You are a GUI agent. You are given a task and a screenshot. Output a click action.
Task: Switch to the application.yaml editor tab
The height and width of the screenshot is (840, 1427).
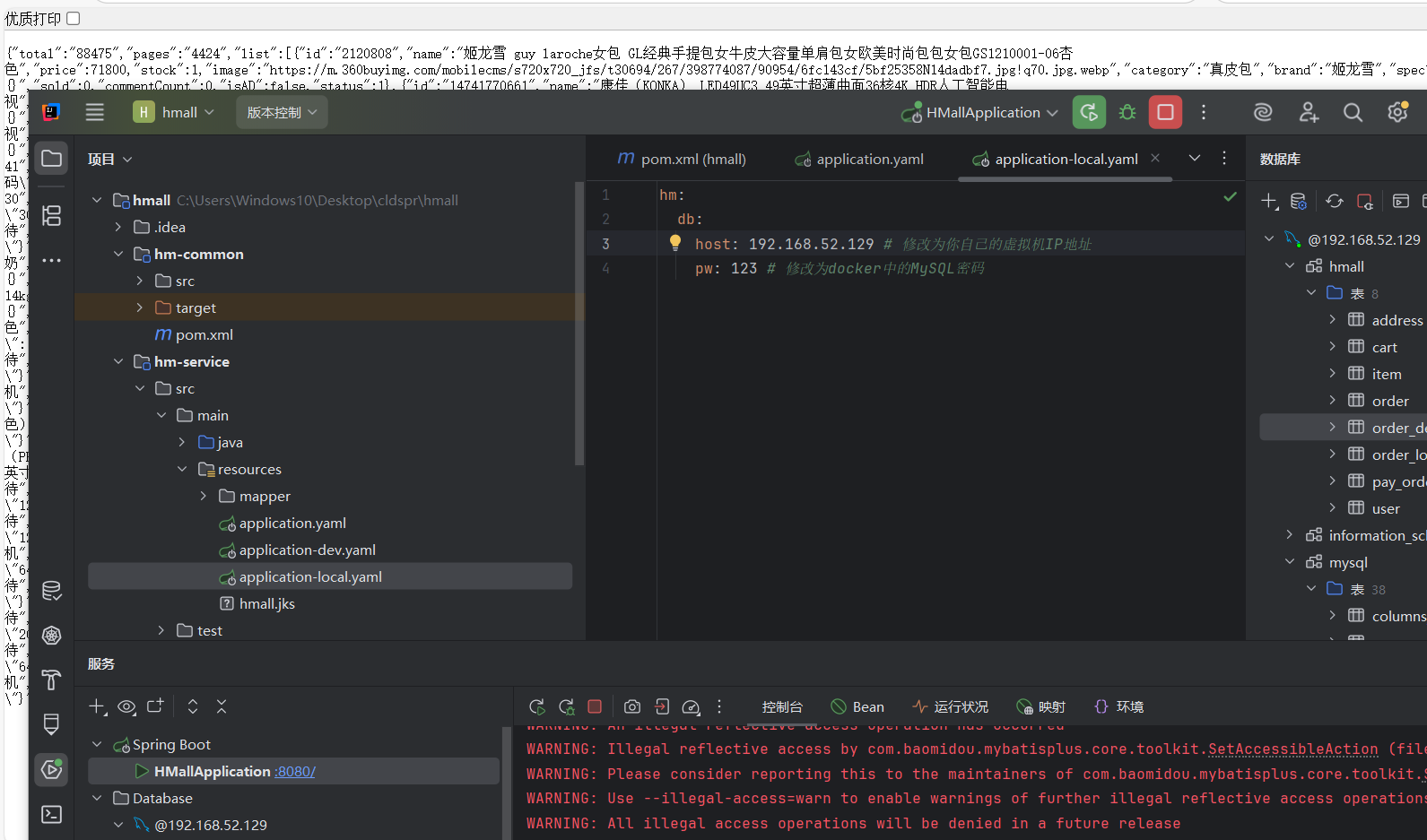pyautogui.click(x=859, y=159)
